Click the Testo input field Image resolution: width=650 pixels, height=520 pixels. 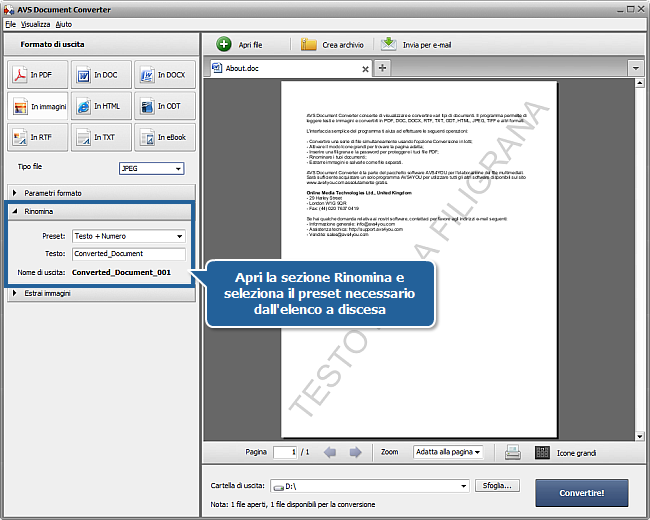pos(129,254)
